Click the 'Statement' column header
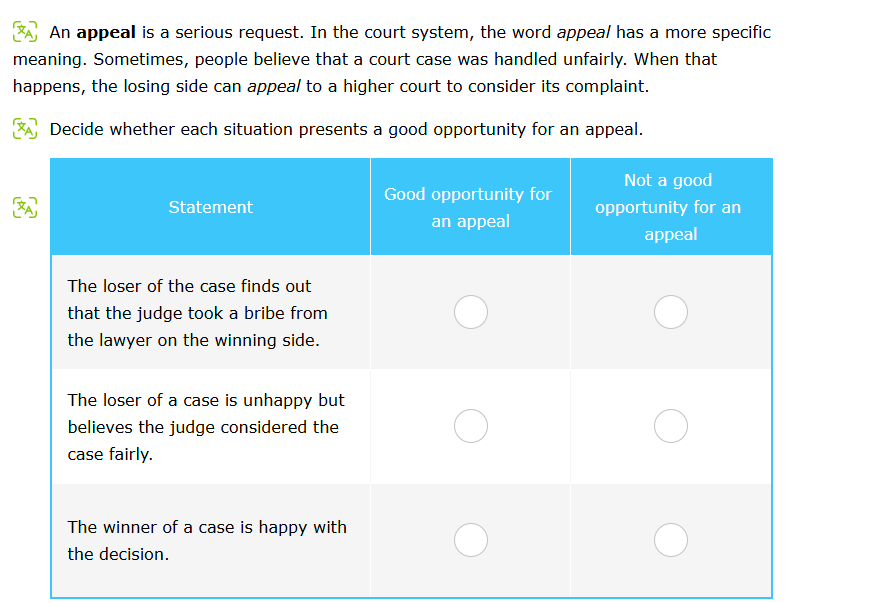The height and width of the screenshot is (603, 870). click(x=210, y=207)
